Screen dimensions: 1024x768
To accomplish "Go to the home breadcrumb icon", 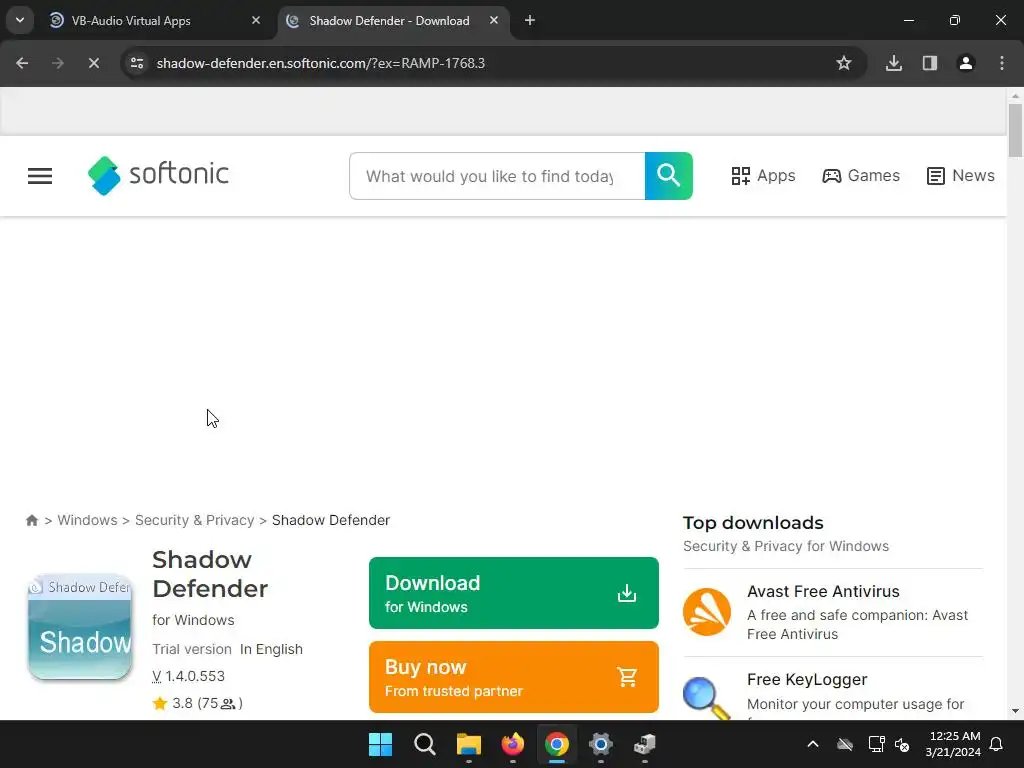I will 31,520.
